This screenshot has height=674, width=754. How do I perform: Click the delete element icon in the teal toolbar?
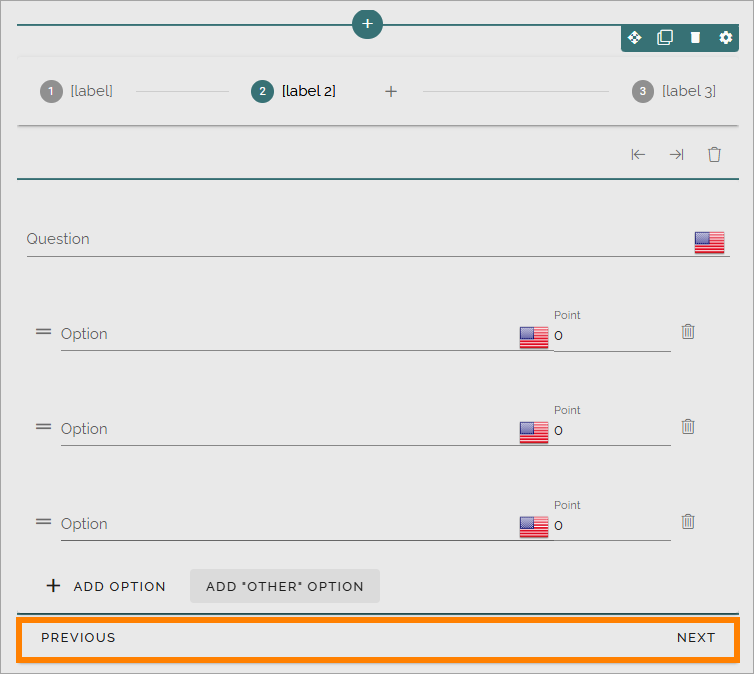click(x=695, y=37)
